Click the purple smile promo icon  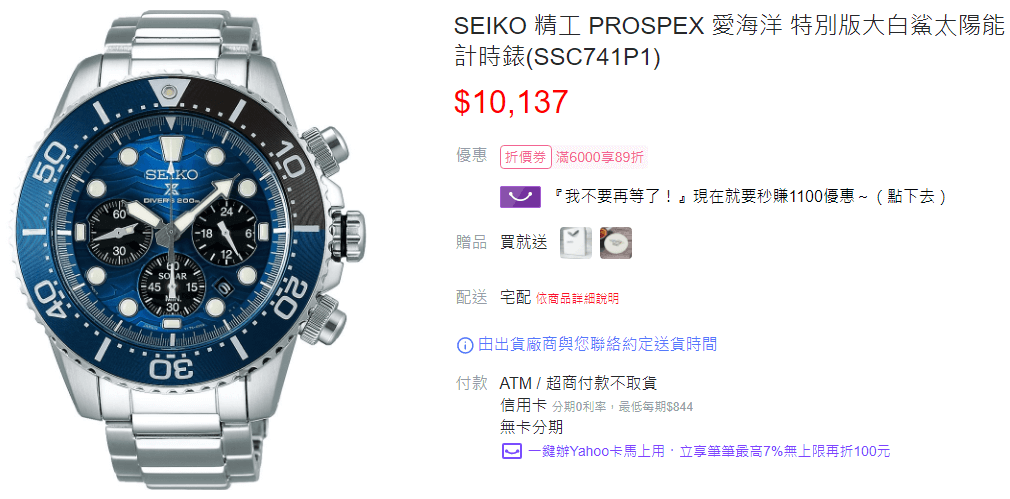(521, 196)
